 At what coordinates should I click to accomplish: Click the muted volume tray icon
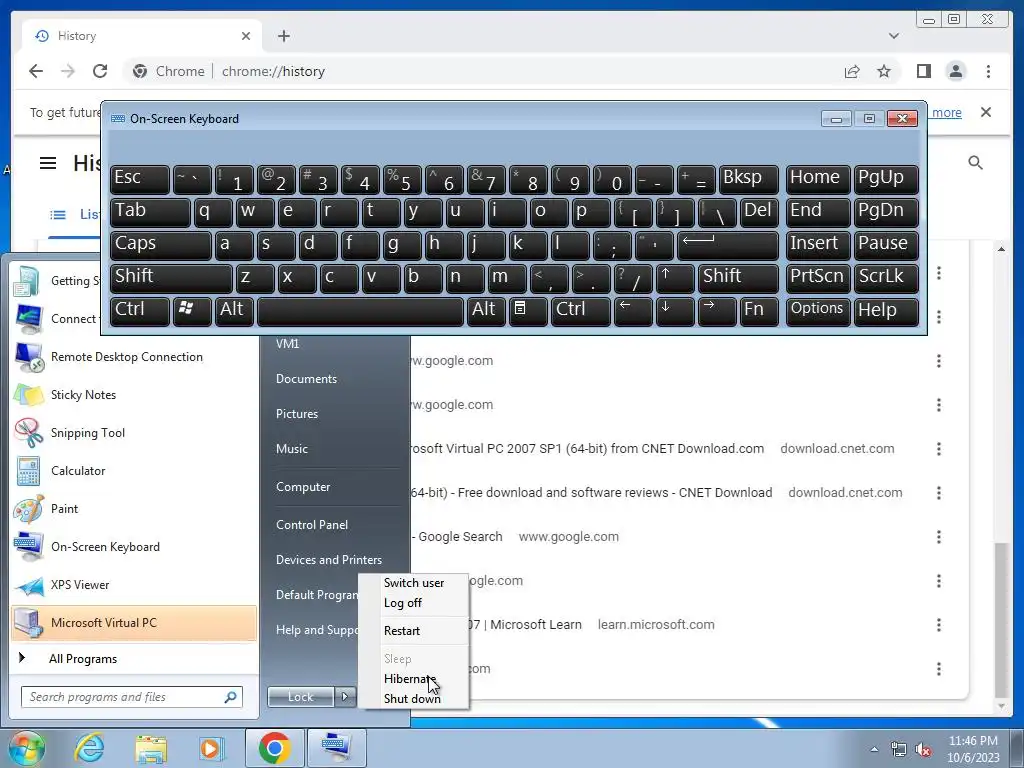click(x=923, y=749)
